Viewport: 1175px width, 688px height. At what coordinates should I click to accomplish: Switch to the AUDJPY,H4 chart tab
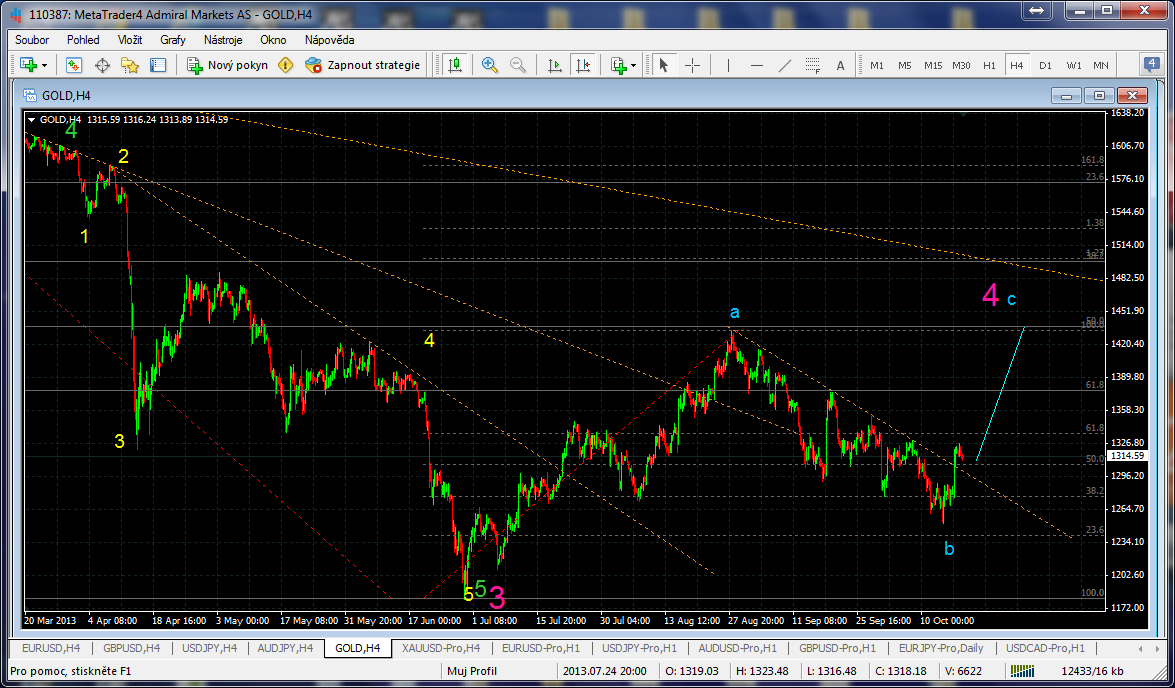(x=286, y=648)
